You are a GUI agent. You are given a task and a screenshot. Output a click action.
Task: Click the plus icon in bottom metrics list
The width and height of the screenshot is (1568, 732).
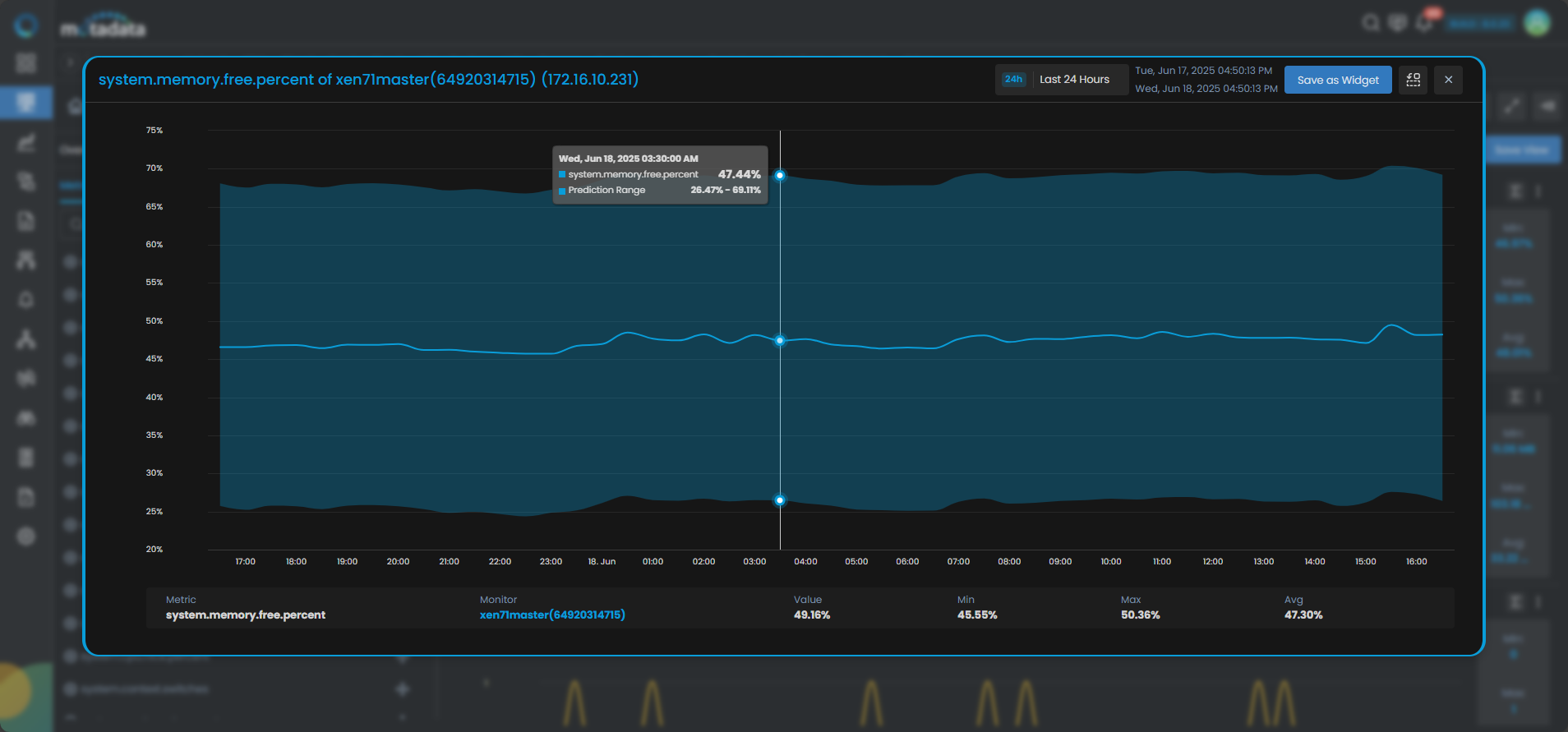click(403, 688)
